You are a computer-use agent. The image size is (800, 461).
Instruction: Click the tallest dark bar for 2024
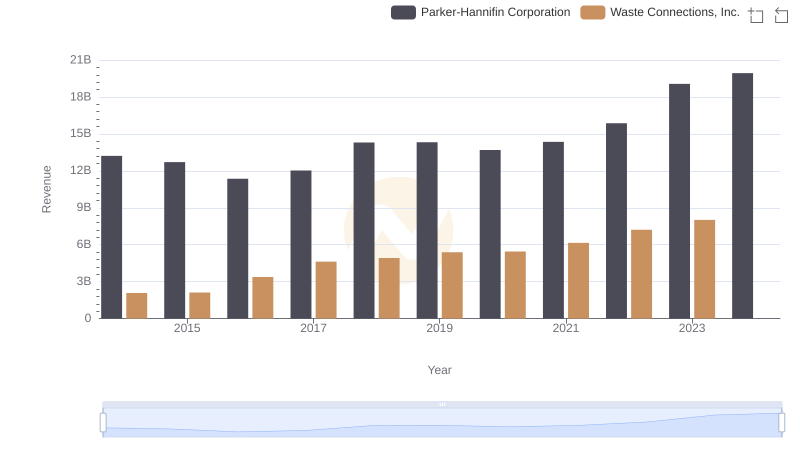[742, 196]
